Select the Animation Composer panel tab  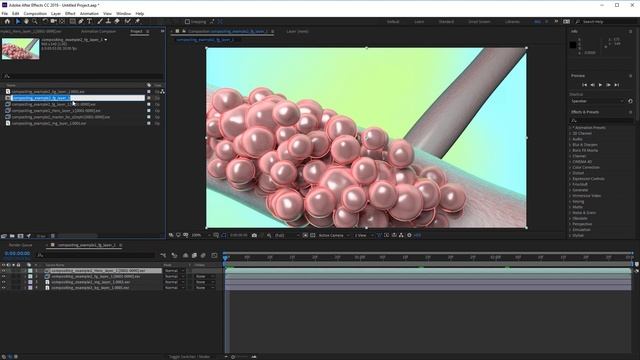click(98, 31)
